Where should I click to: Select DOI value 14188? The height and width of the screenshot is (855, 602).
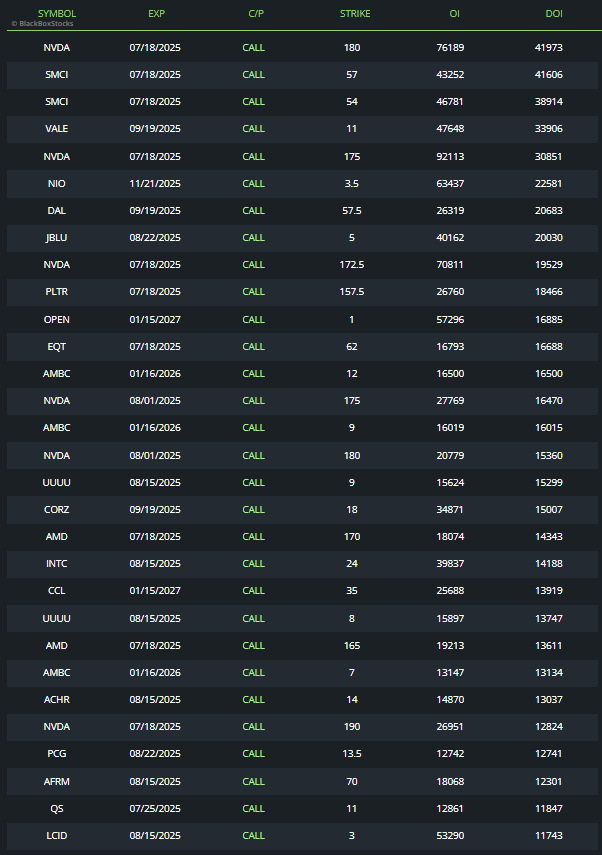coord(549,564)
